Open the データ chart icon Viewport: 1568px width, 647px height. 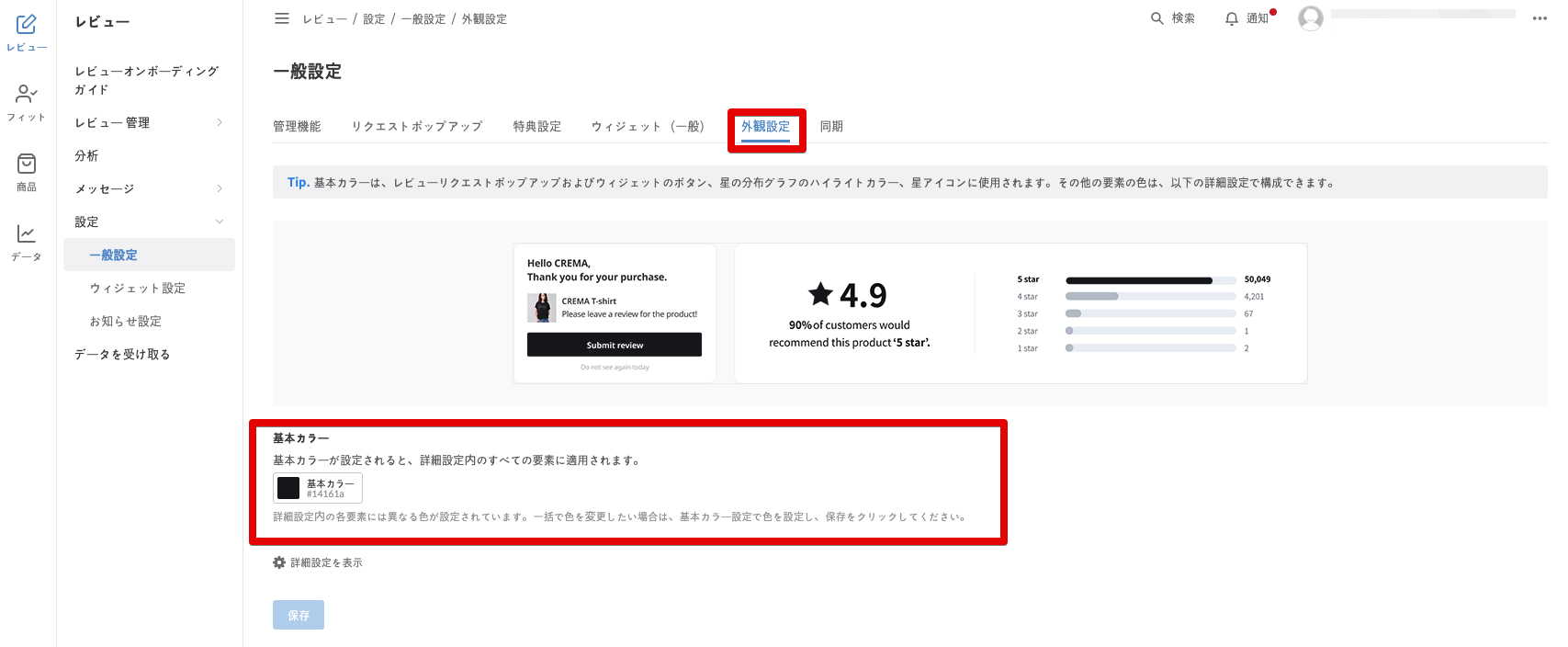pyautogui.click(x=27, y=234)
